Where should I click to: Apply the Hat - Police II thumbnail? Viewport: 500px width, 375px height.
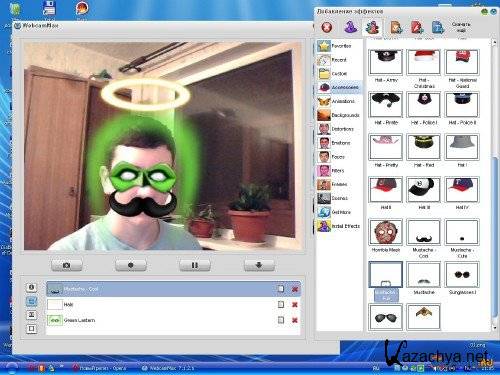(x=462, y=105)
